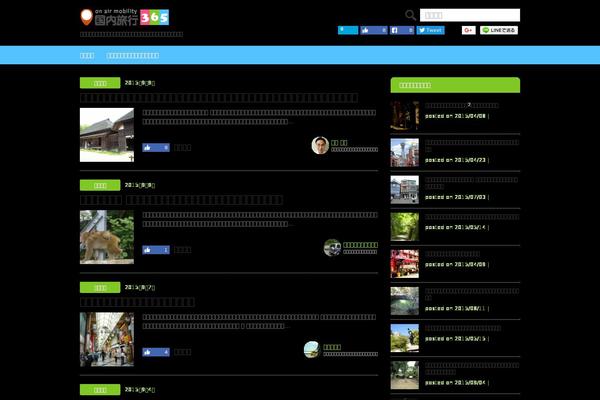Click 'posted on 2015/08/04' sidebar text

[455, 383]
